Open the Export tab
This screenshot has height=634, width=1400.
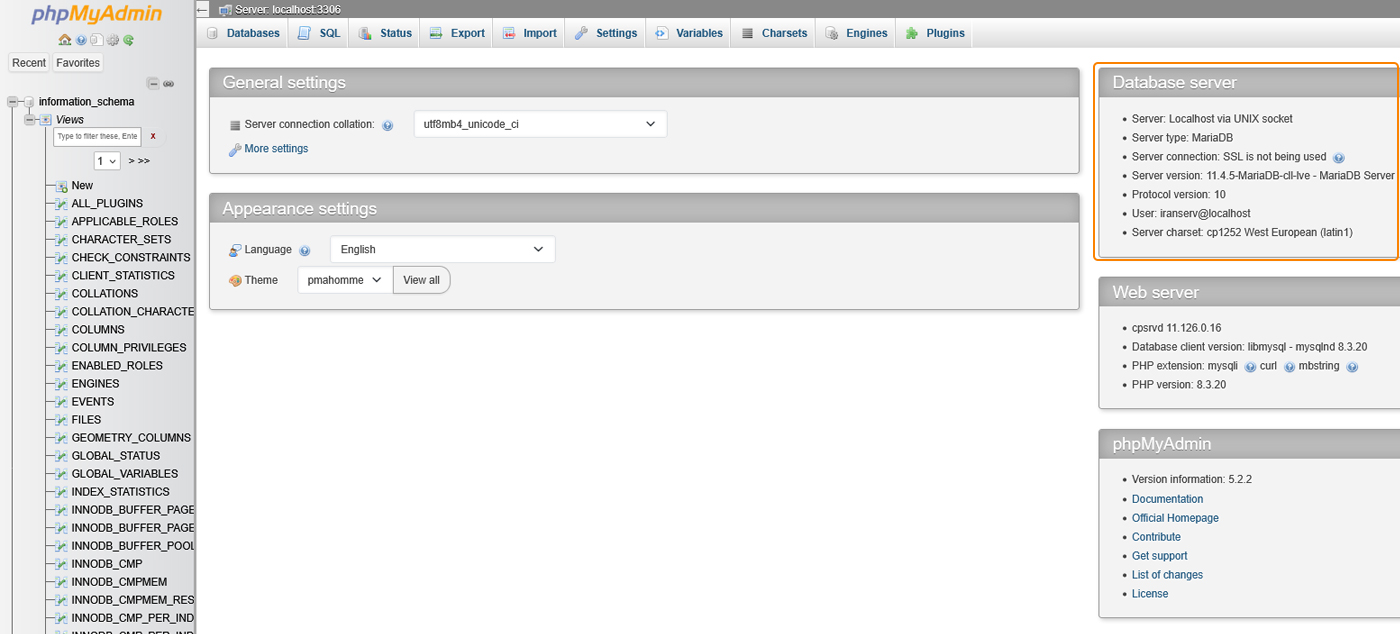pos(457,33)
